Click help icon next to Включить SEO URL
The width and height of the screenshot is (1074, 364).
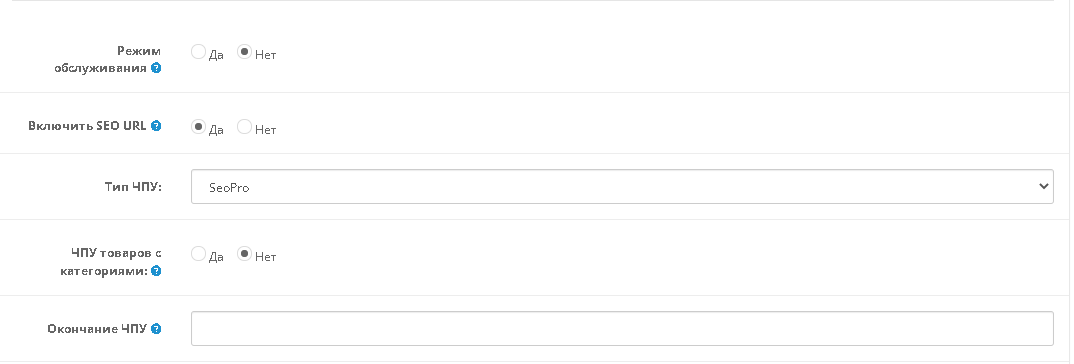pos(156,125)
